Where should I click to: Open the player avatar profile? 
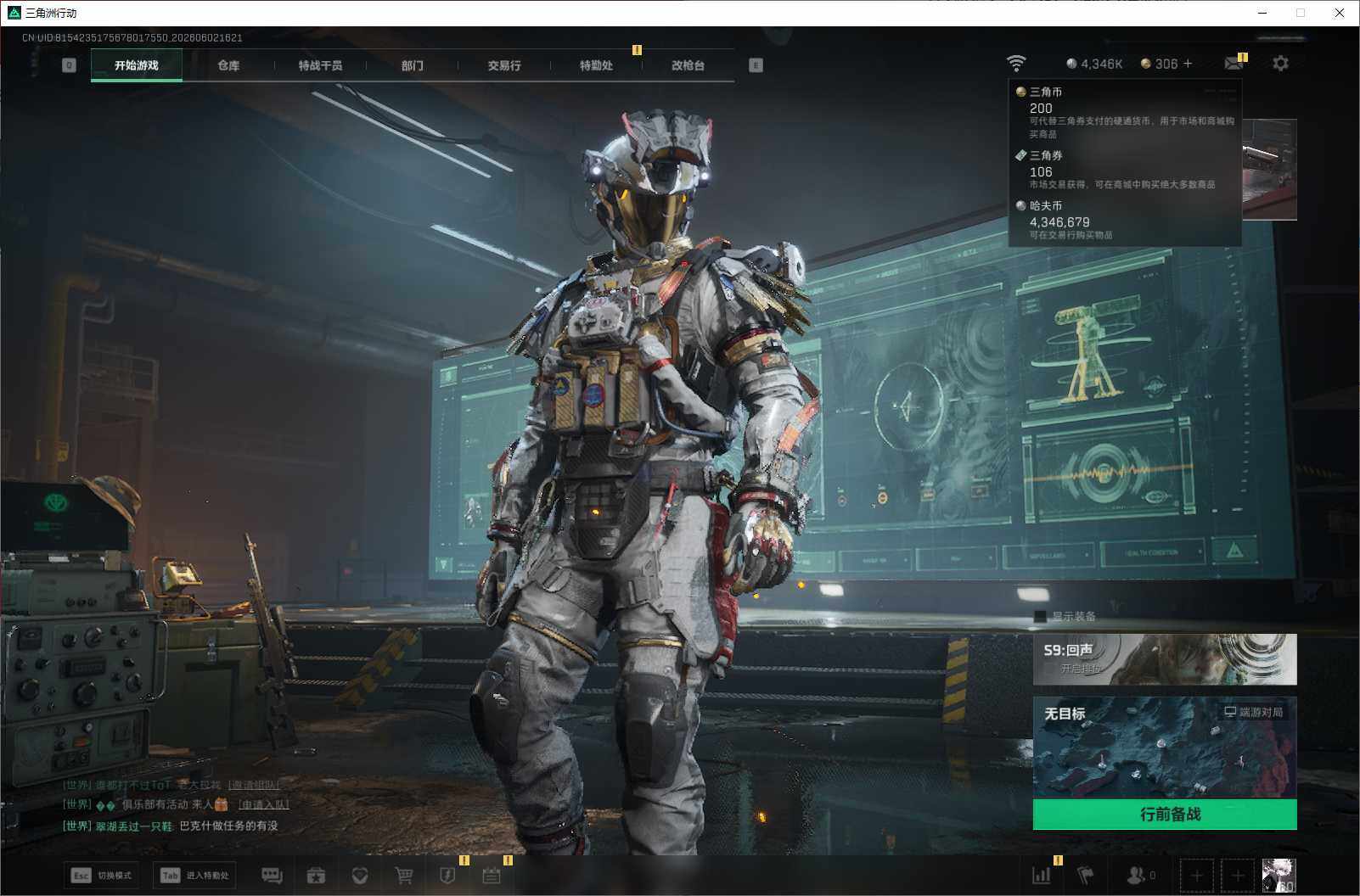1279,876
